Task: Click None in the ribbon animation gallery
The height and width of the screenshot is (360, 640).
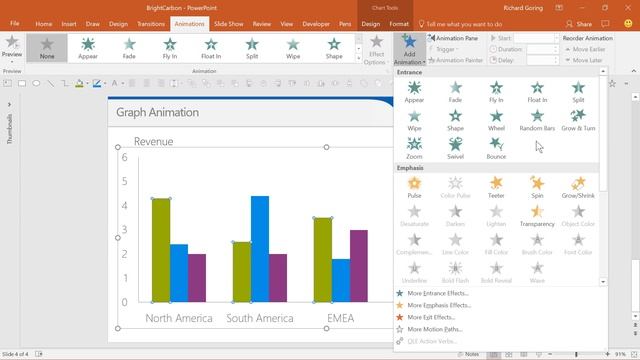Action: (47, 48)
